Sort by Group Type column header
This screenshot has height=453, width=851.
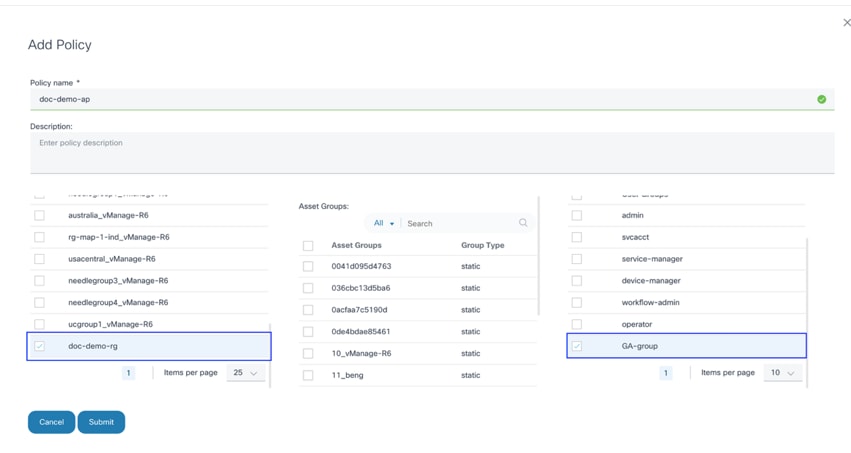coord(483,246)
